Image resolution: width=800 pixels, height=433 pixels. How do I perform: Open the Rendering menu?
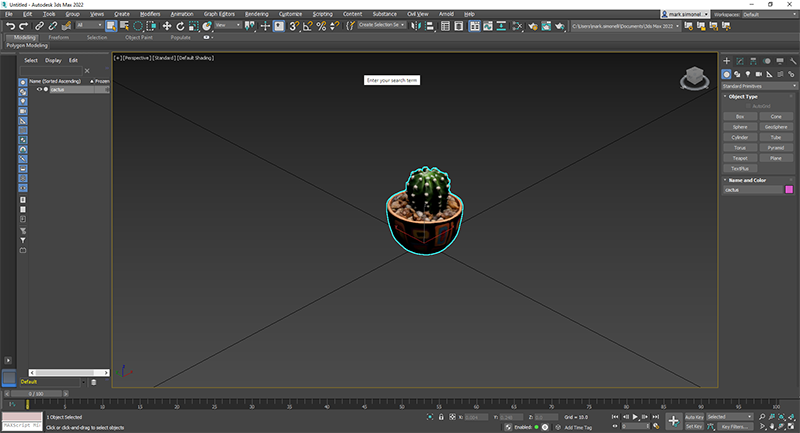(x=257, y=14)
